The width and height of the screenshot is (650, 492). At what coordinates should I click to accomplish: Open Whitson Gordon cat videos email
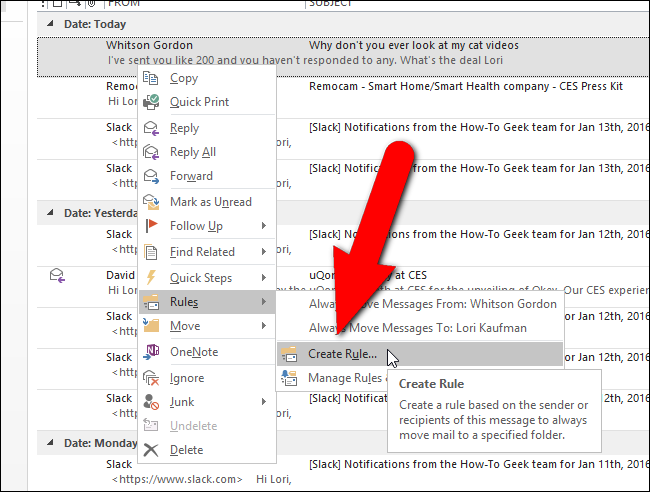pyautogui.click(x=343, y=57)
